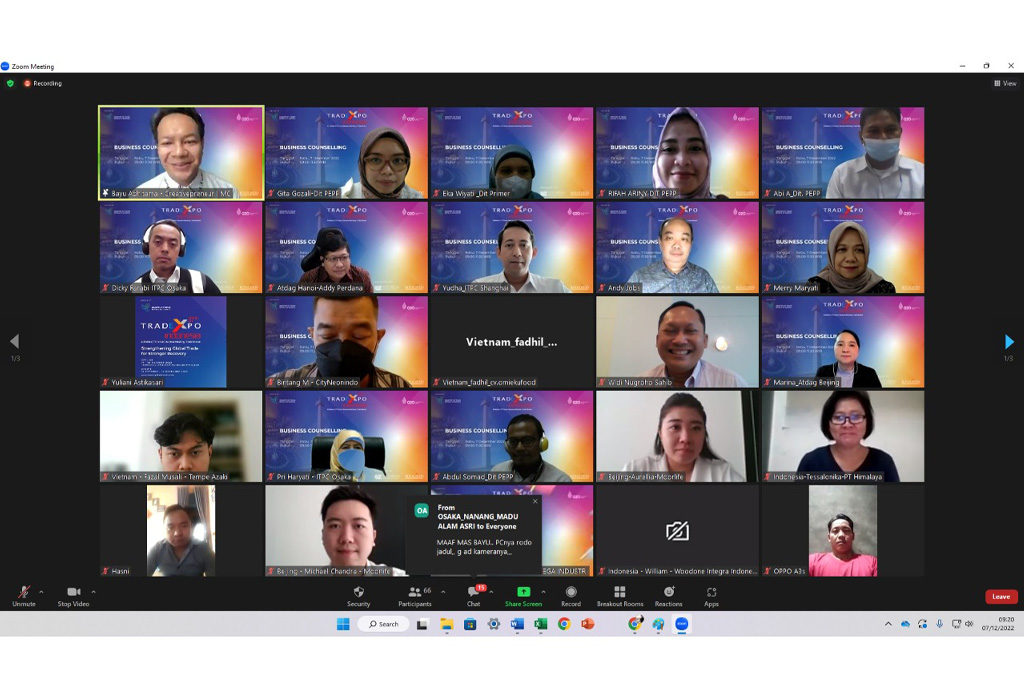
Task: Open Breakout Rooms
Action: coord(619,595)
